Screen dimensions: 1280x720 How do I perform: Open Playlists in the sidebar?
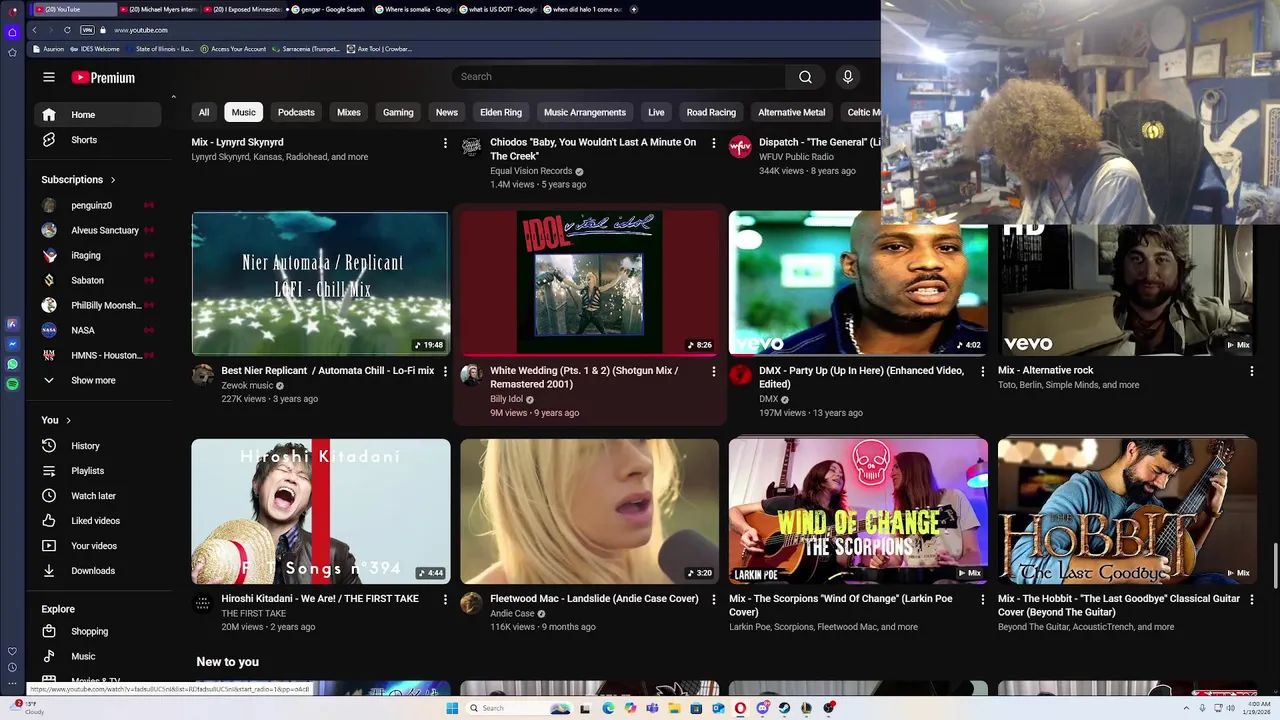click(x=98, y=471)
